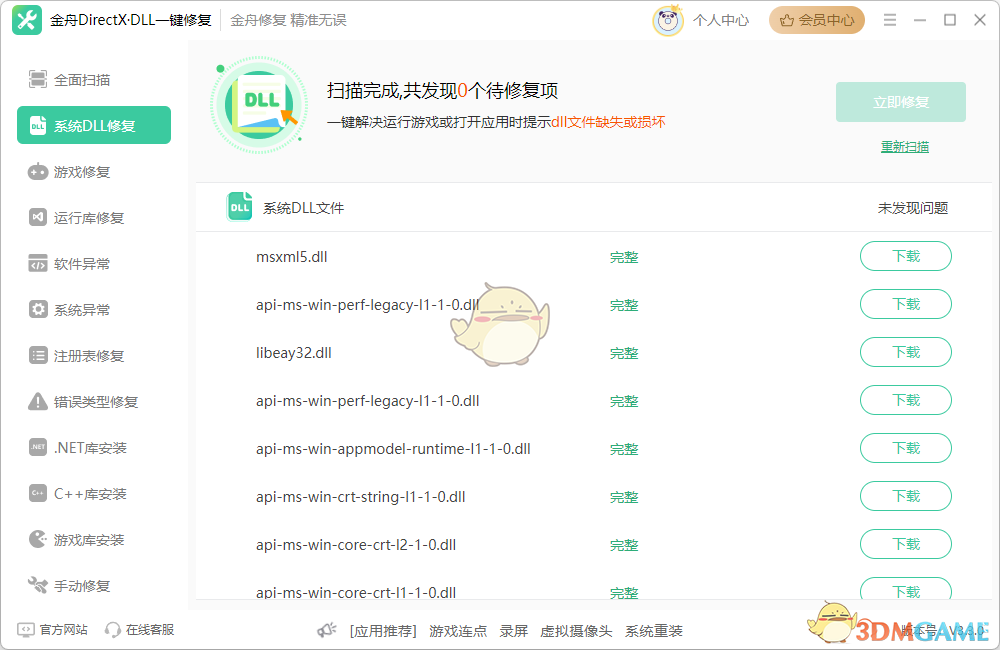Select the libeay32.dll file name
The image size is (1000, 650).
coord(293,353)
